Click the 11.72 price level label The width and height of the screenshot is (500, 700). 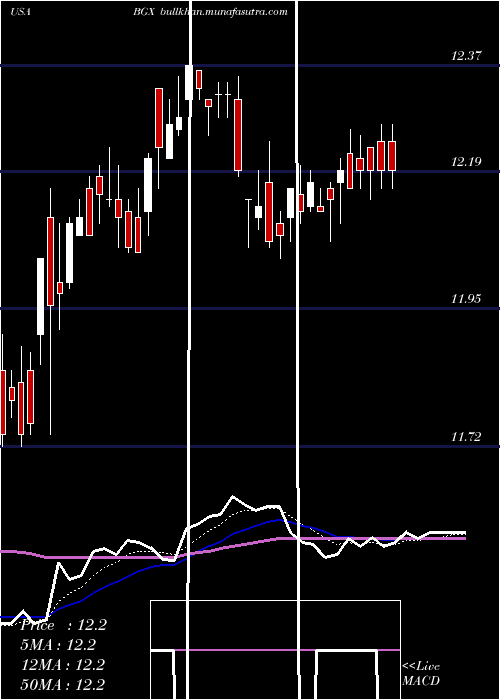pyautogui.click(x=466, y=437)
